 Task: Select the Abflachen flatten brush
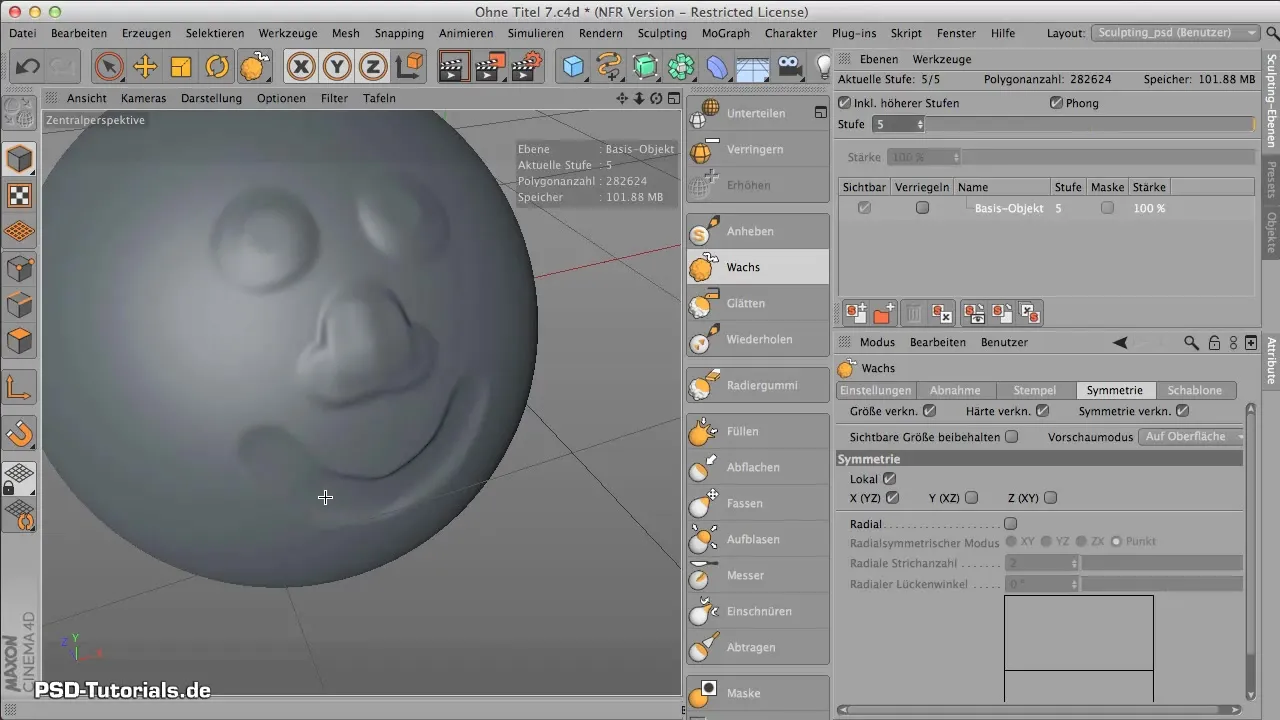pyautogui.click(x=757, y=467)
